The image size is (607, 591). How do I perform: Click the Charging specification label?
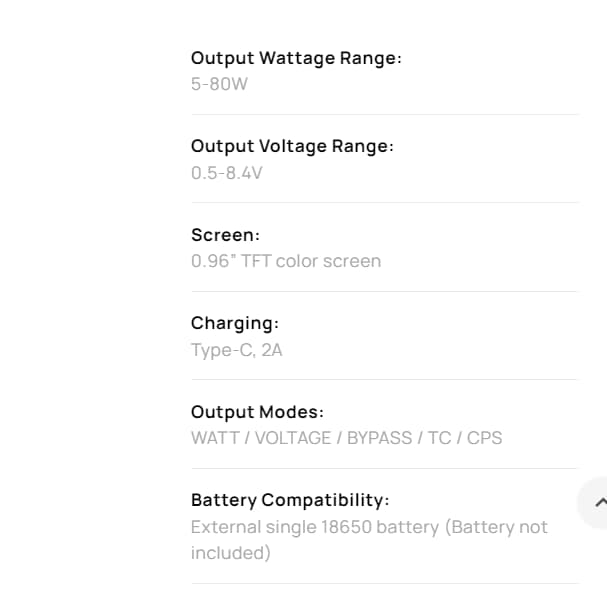[x=234, y=323]
